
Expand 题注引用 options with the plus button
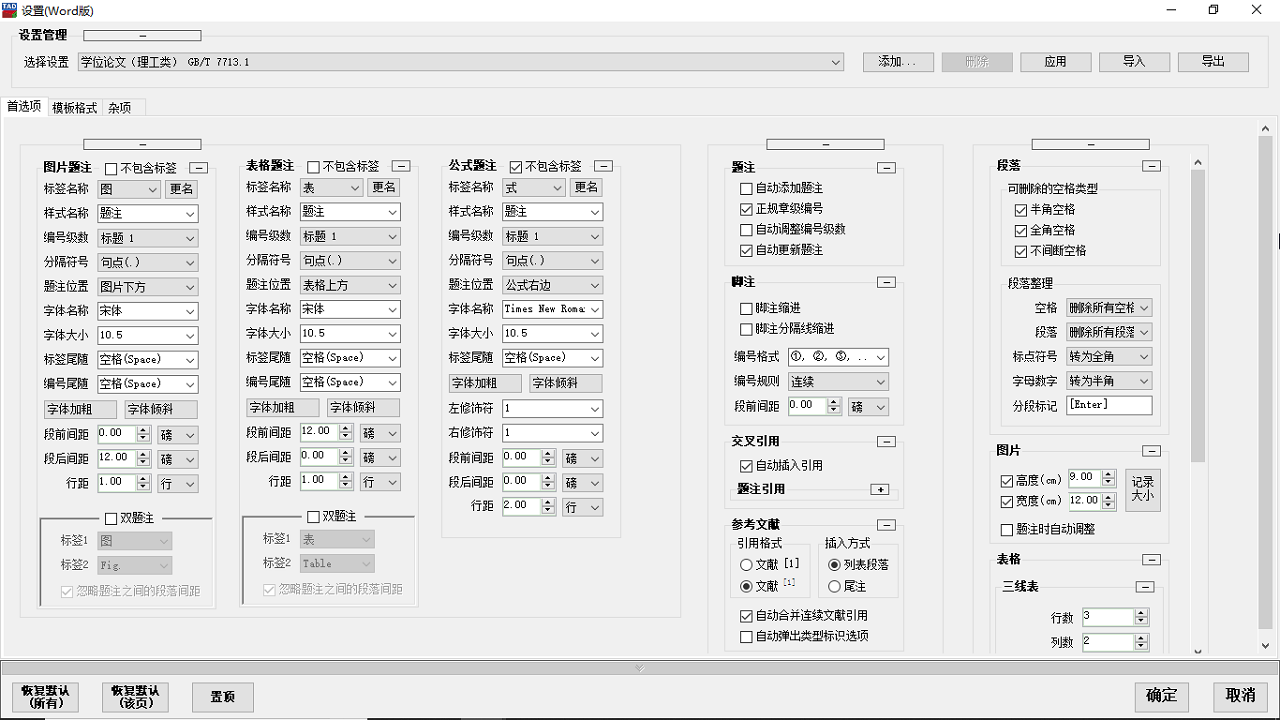point(880,490)
